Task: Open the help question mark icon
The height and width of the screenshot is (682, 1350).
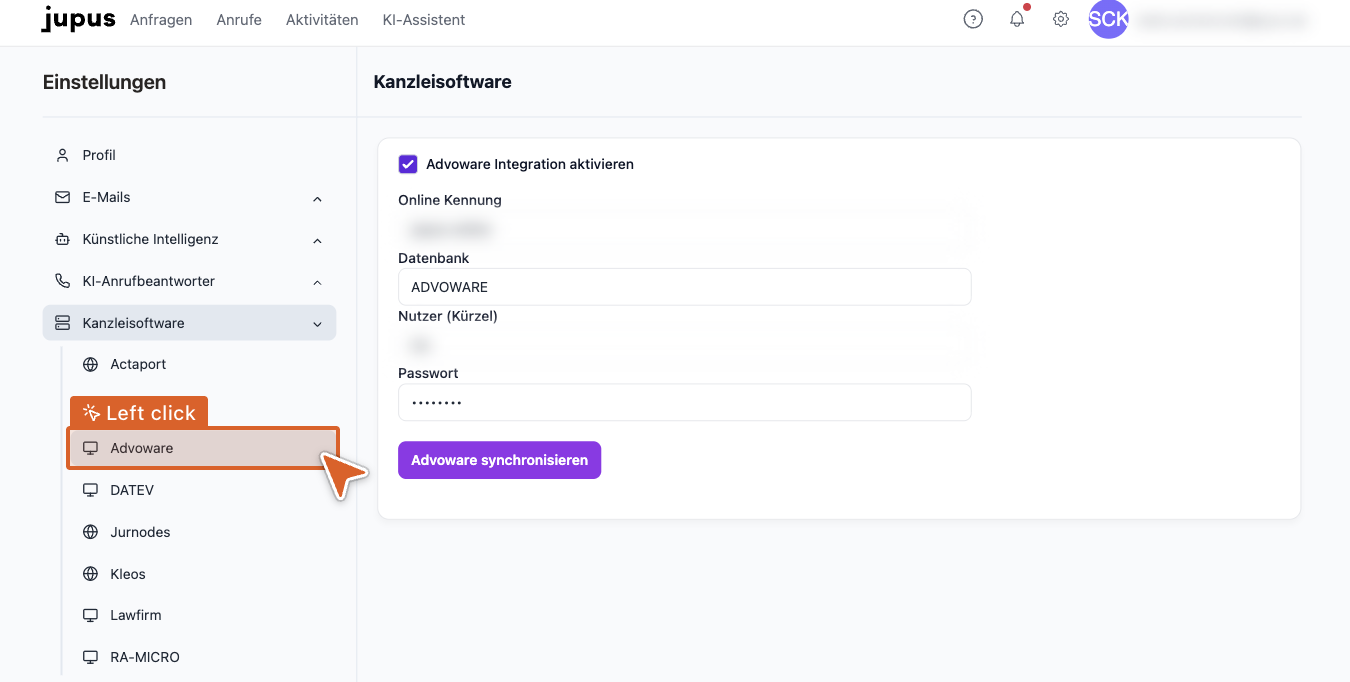Action: coord(973,19)
